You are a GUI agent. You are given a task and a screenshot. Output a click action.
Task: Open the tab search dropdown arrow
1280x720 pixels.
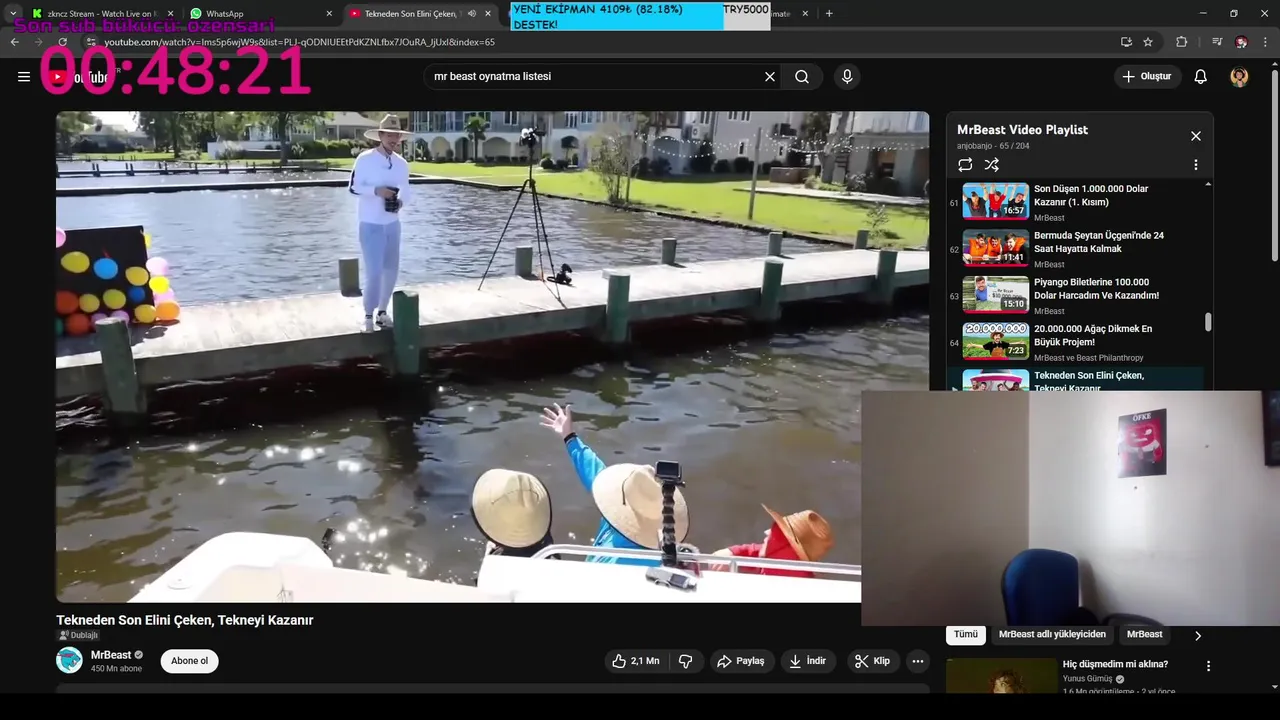pos(13,13)
